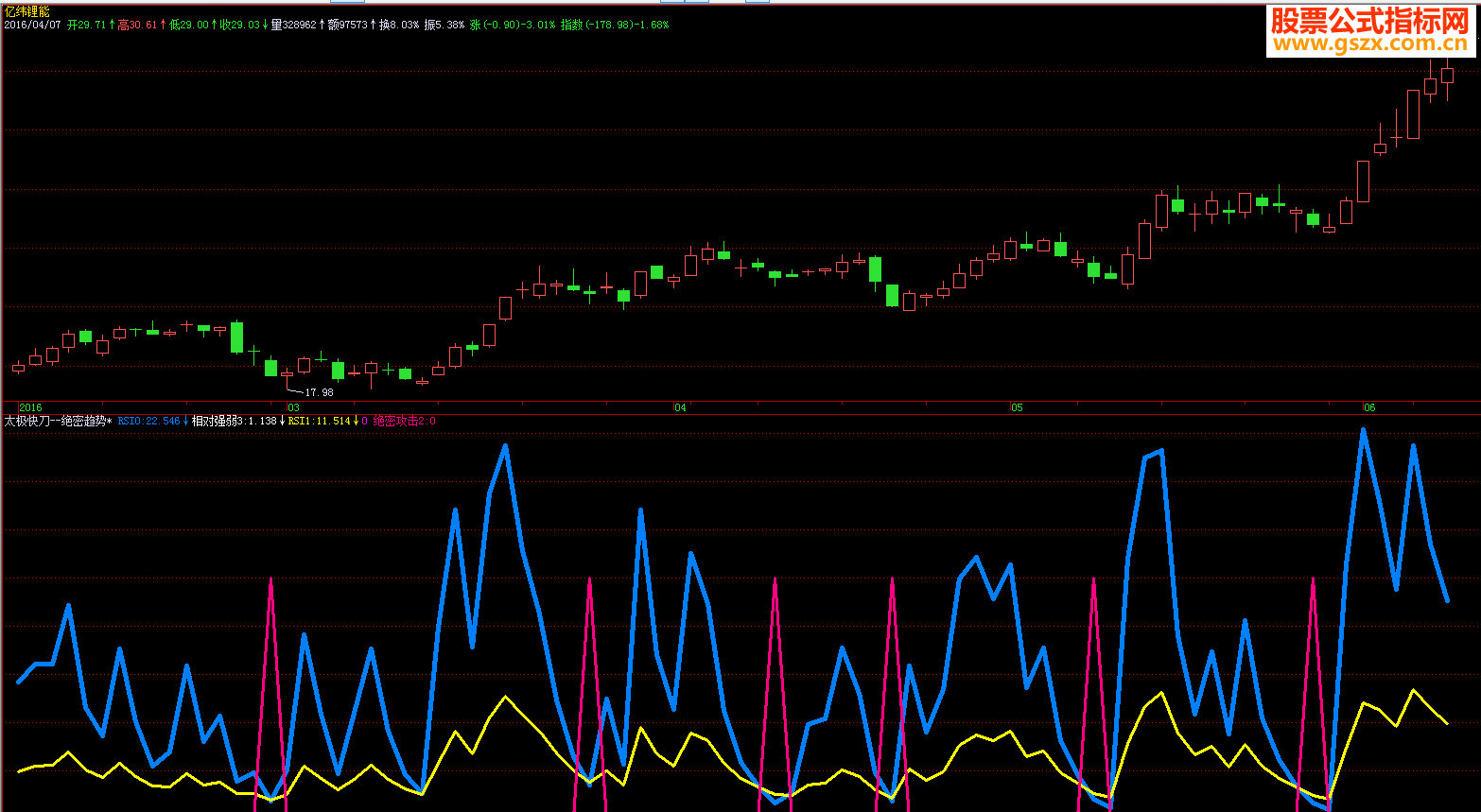Select the 收29.03 closing price value
This screenshot has height=812, width=1481.
pyautogui.click(x=239, y=25)
